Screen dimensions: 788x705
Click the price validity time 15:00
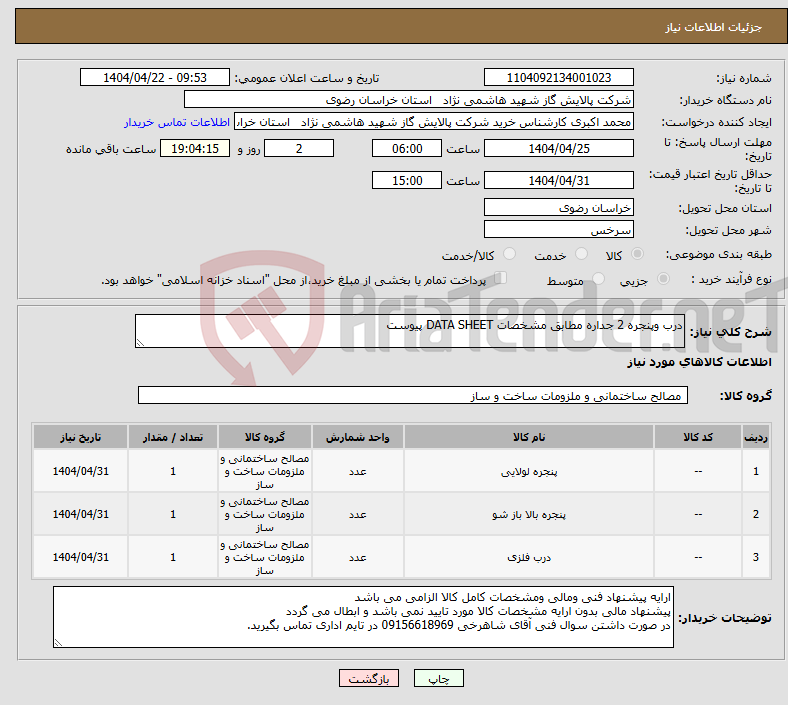click(407, 180)
